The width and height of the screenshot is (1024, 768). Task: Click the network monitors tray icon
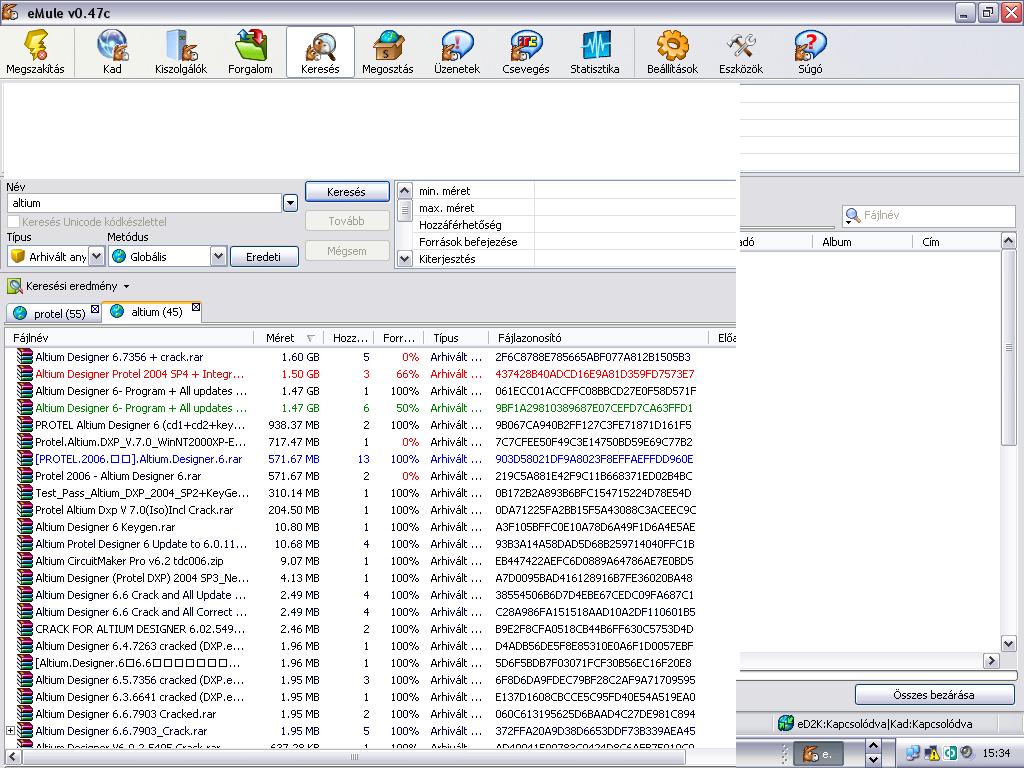(913, 754)
